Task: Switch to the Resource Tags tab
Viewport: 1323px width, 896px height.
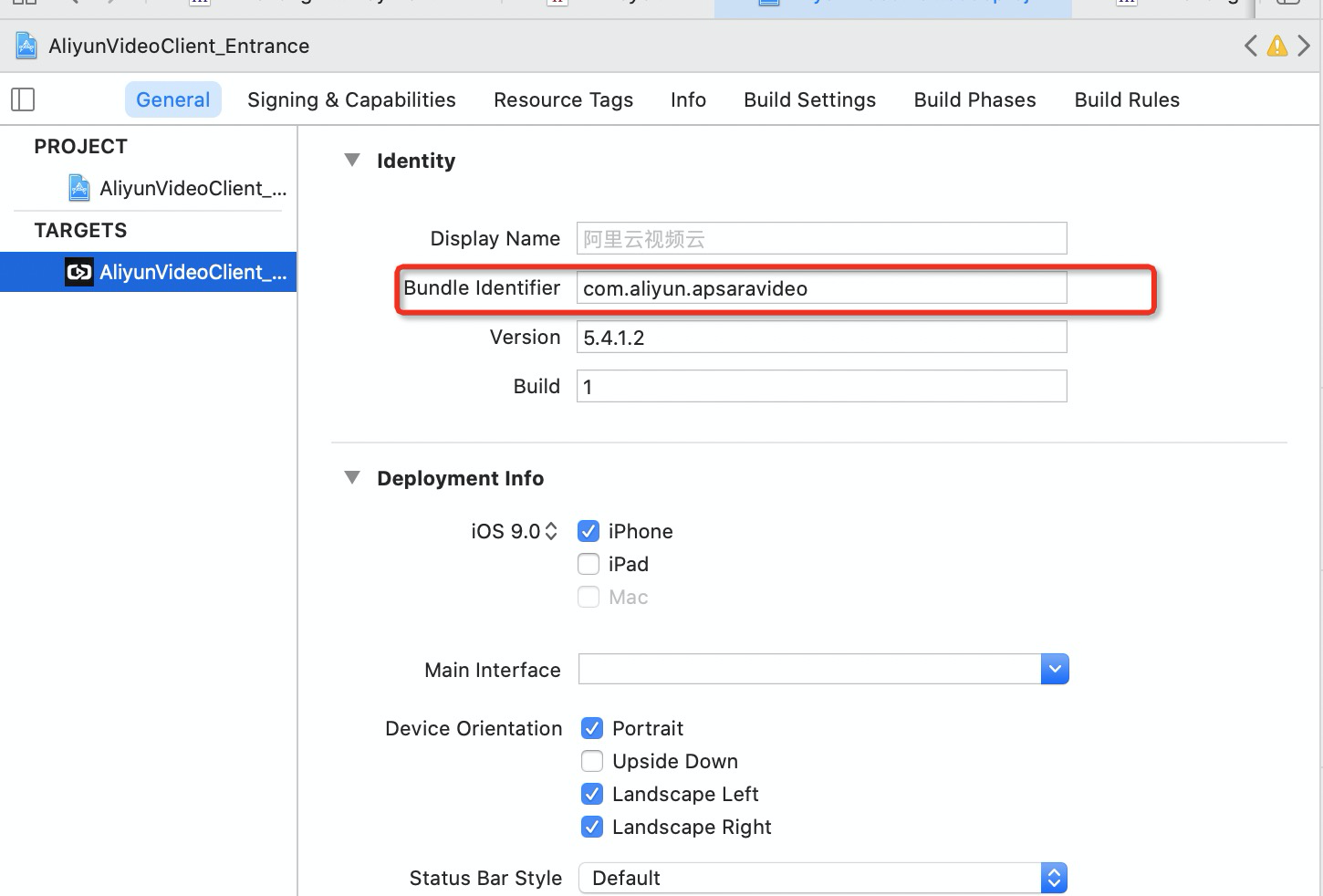Action: (x=563, y=99)
